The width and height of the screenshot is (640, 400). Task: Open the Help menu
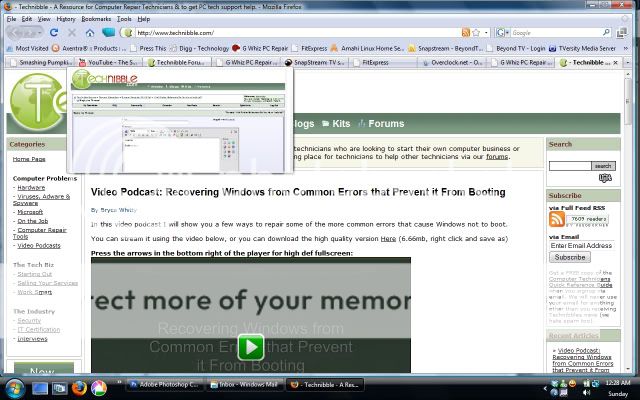144,19
